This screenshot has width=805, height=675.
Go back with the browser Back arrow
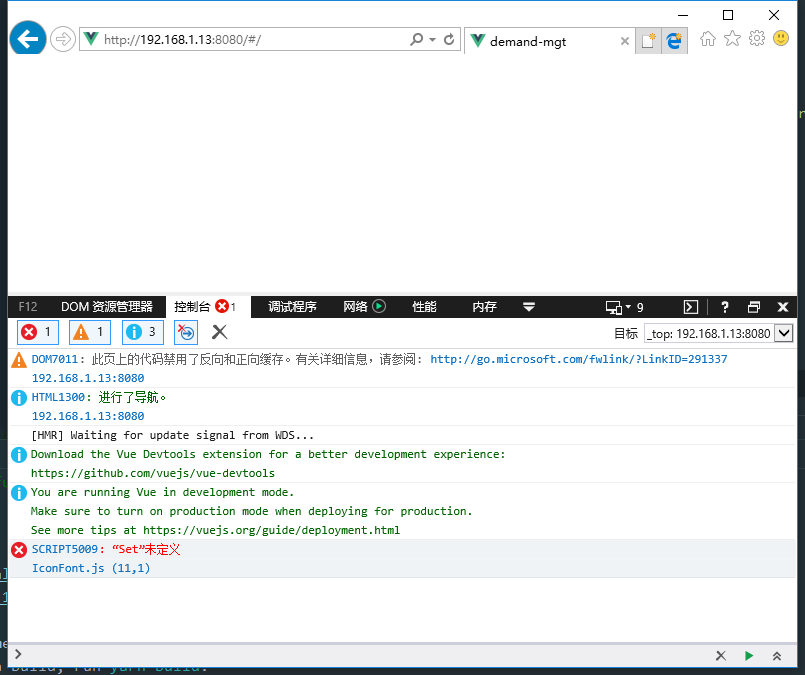28,38
